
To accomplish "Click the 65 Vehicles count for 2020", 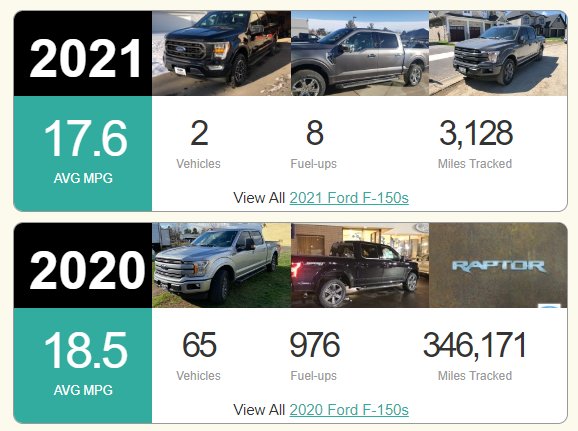I will coord(199,356).
